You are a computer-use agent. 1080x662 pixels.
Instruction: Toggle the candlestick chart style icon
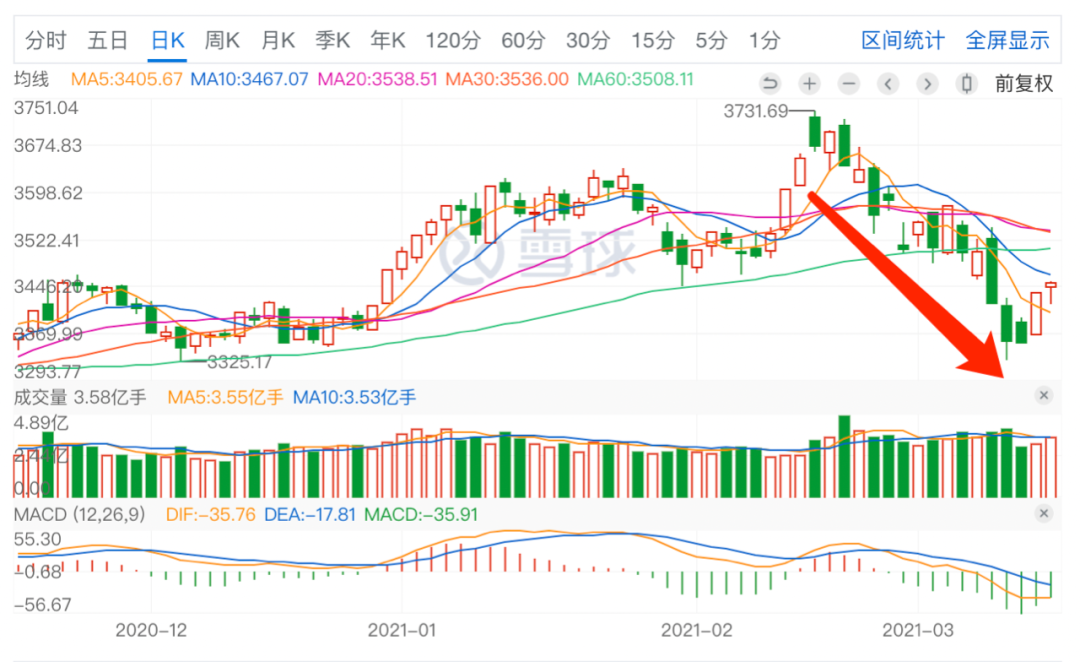[x=966, y=83]
